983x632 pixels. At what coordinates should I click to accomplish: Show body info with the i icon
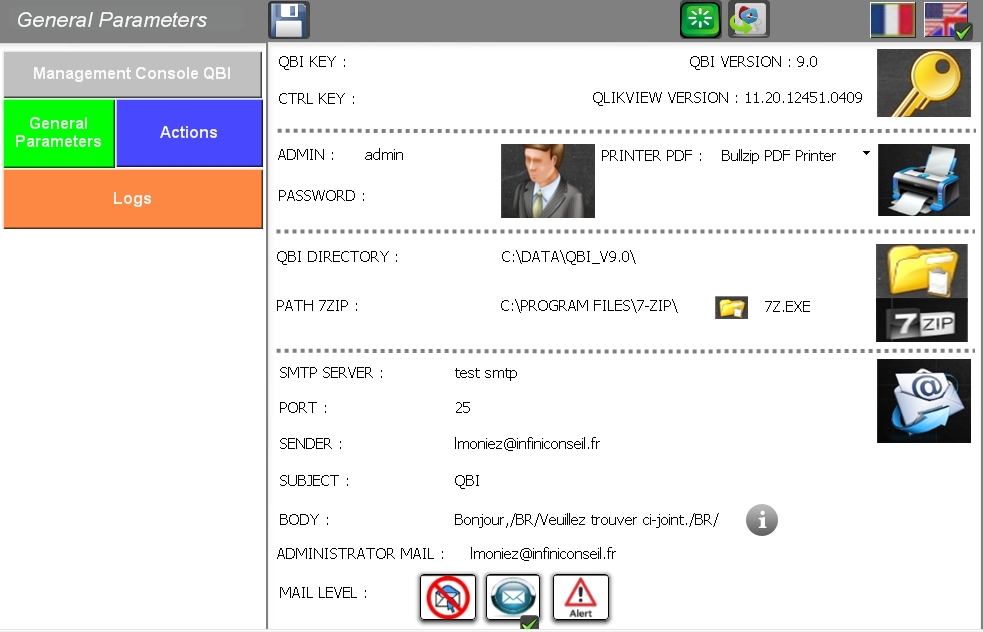pos(762,520)
